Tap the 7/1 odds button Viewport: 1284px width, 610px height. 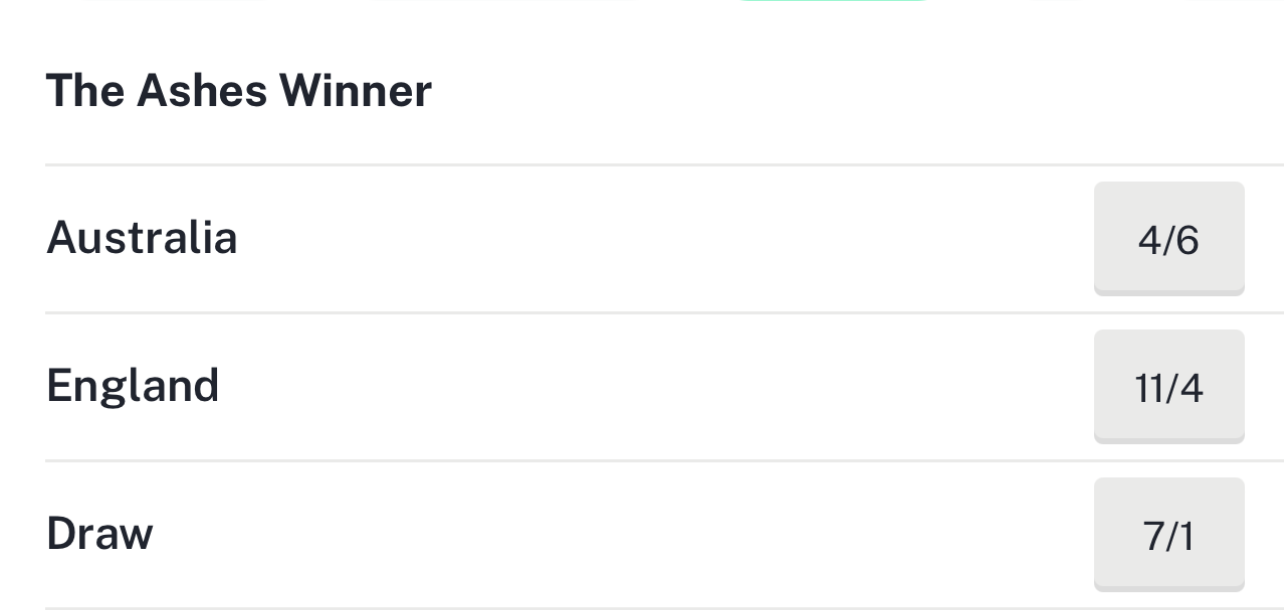click(1168, 535)
